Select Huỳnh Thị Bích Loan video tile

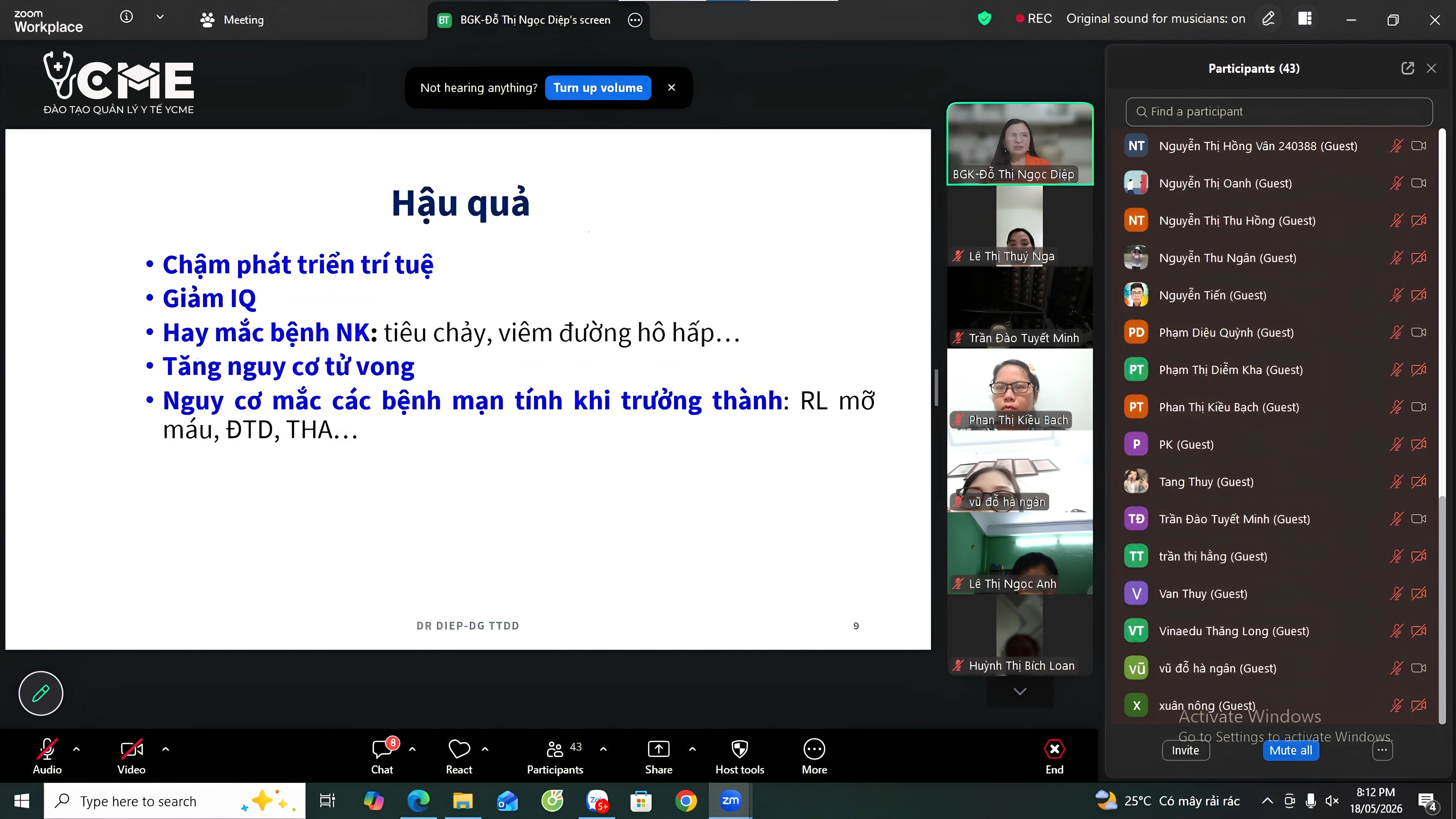[1020, 635]
